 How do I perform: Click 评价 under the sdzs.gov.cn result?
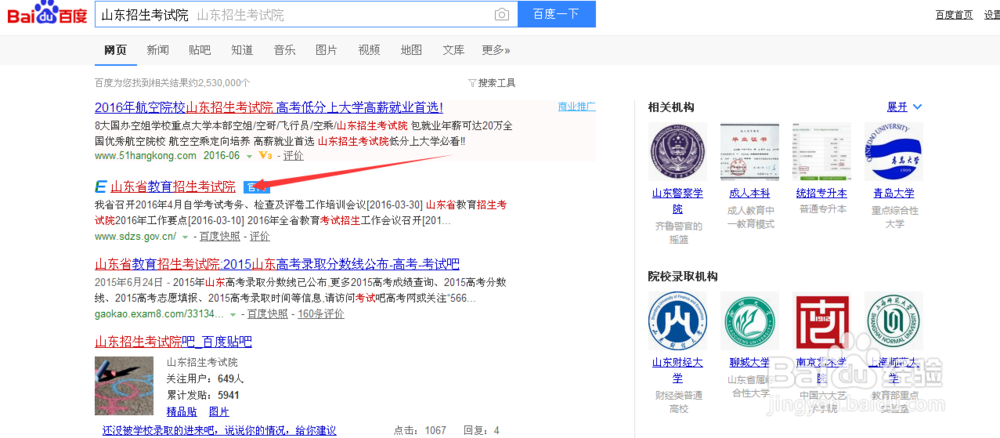(260, 237)
